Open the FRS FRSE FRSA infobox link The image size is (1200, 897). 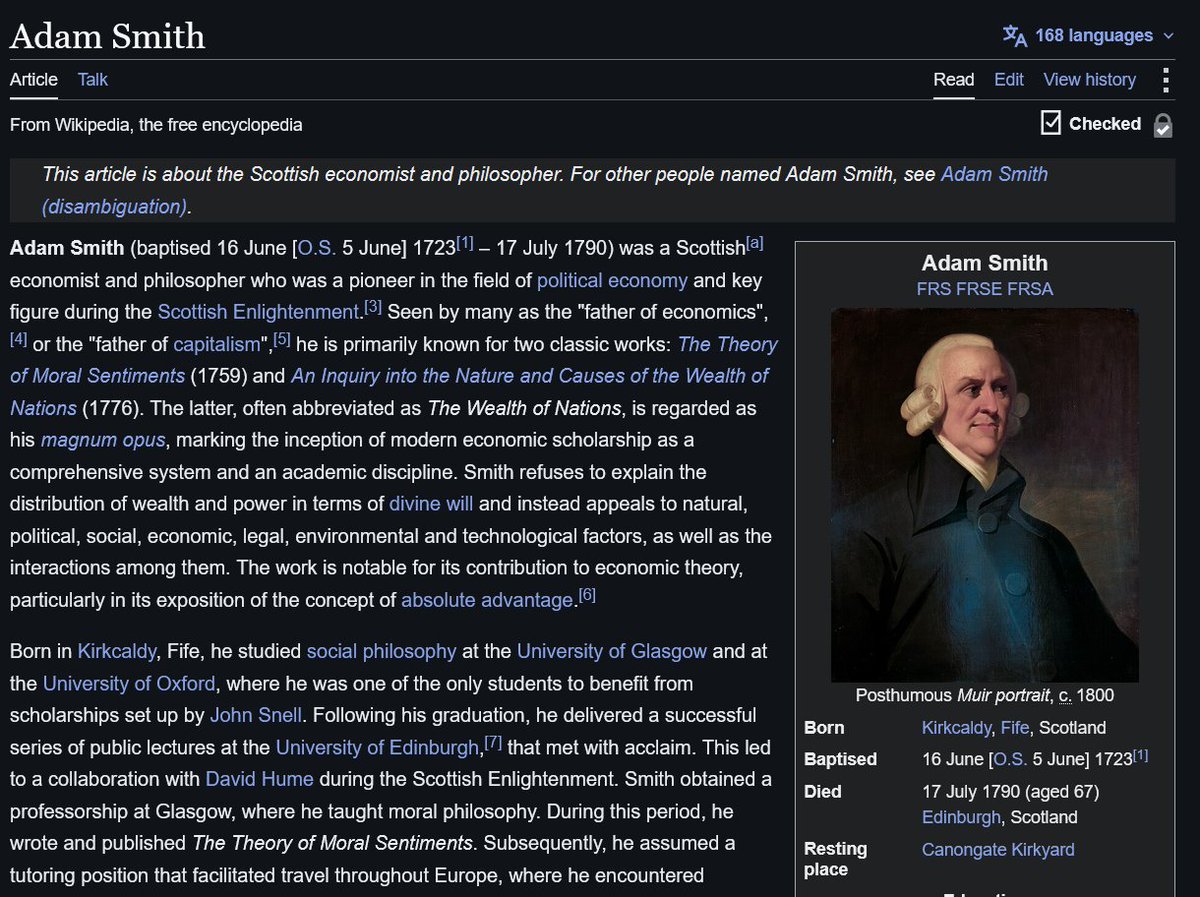coord(985,289)
